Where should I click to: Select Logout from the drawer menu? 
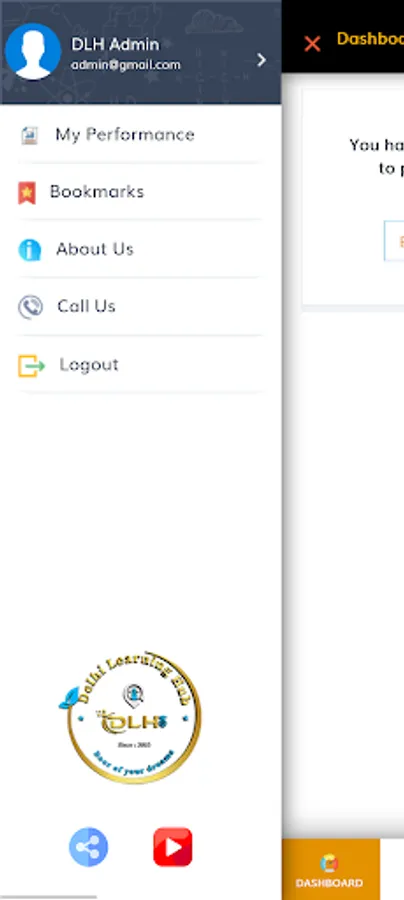click(x=141, y=364)
